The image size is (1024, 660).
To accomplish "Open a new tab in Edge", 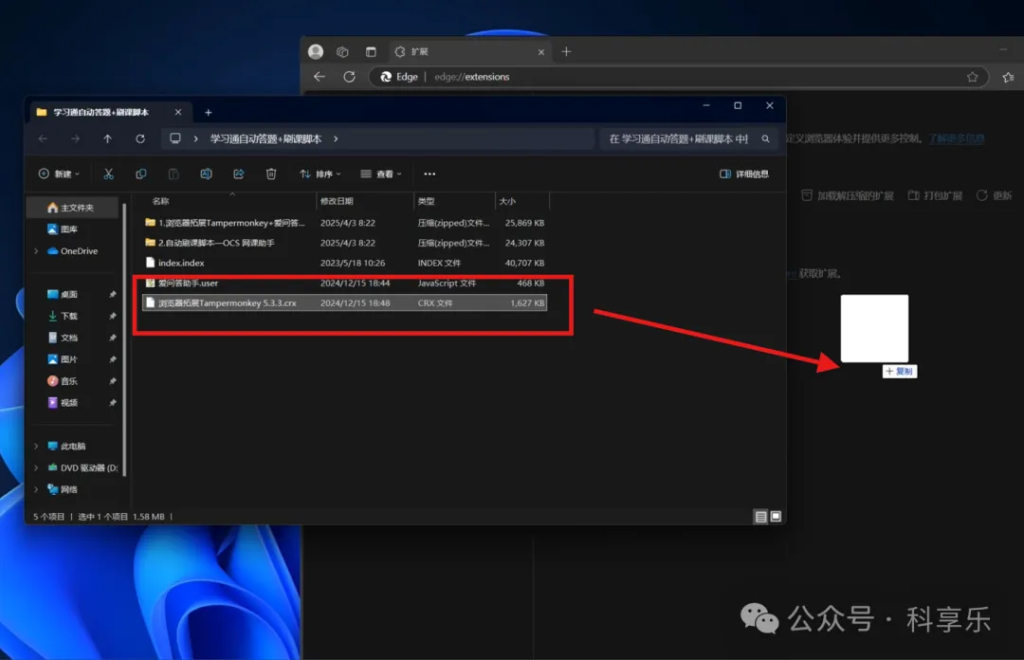I will coord(566,52).
